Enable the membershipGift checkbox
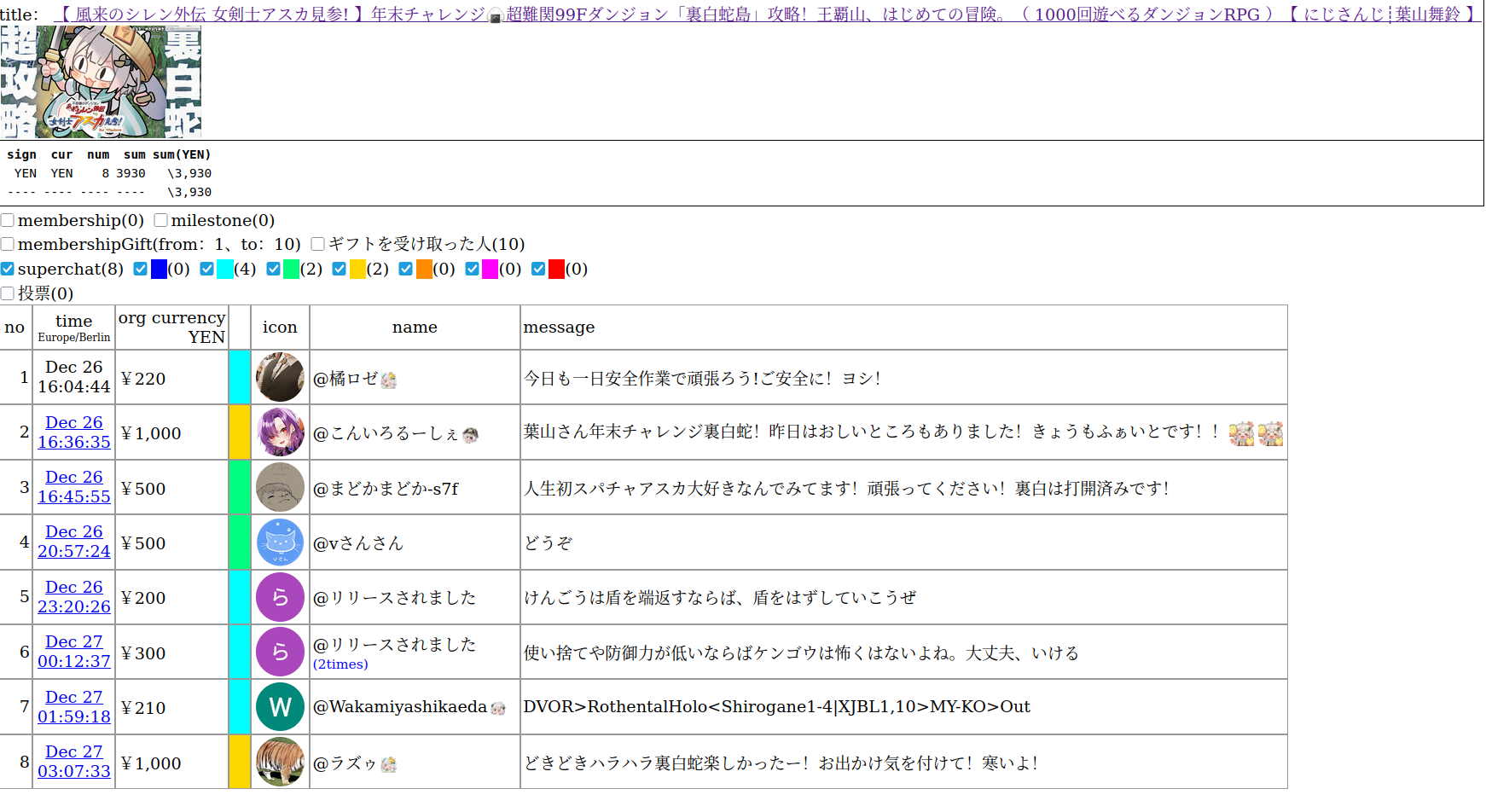This screenshot has height=812, width=1486. click(8, 244)
